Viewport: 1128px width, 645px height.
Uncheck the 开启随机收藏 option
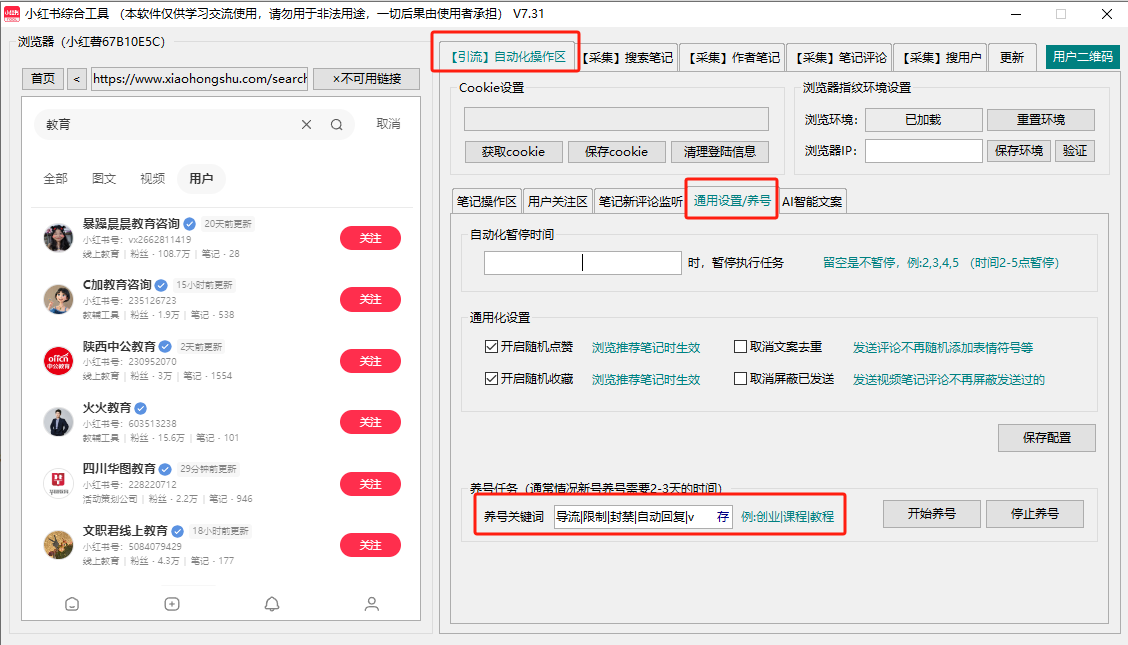click(x=491, y=379)
